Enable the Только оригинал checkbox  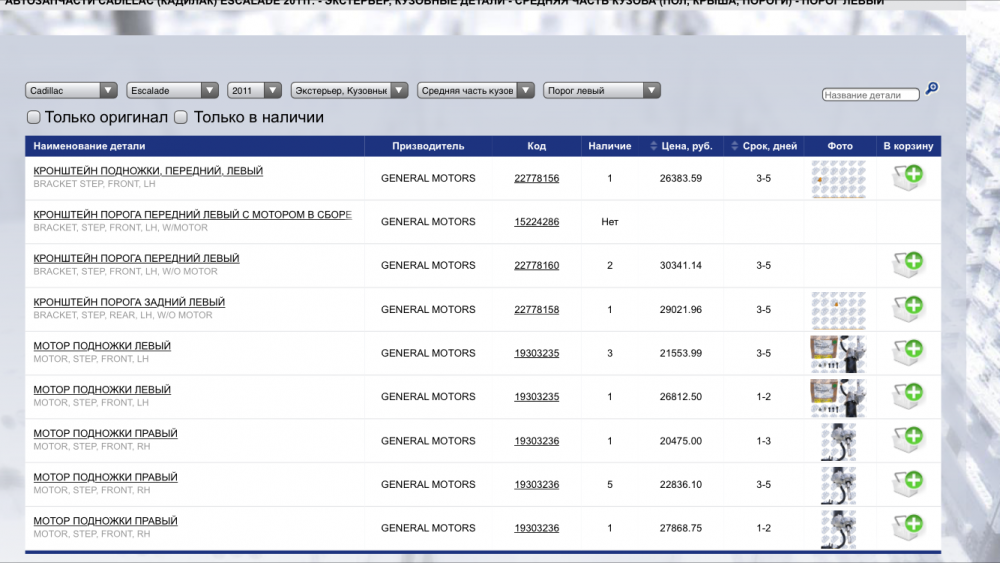(33, 117)
